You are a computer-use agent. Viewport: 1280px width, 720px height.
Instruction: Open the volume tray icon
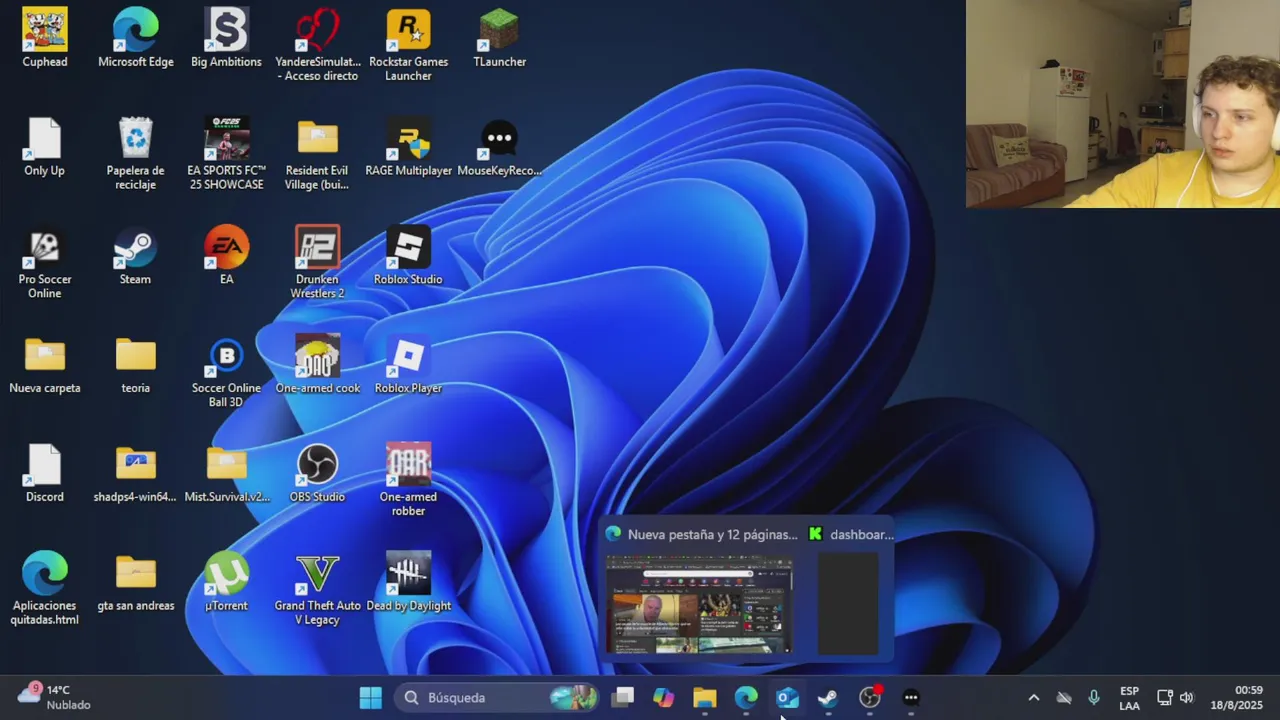[x=1187, y=698]
